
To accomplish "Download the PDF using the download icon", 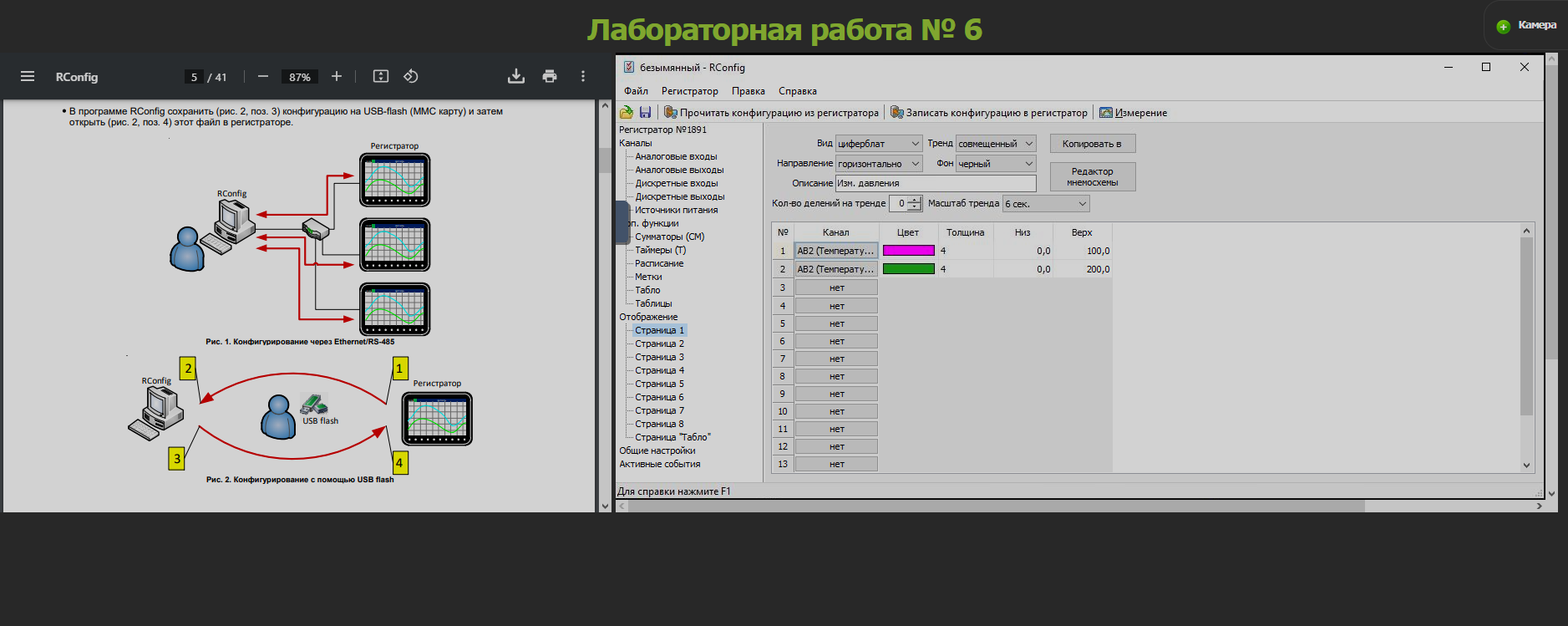I will (516, 77).
